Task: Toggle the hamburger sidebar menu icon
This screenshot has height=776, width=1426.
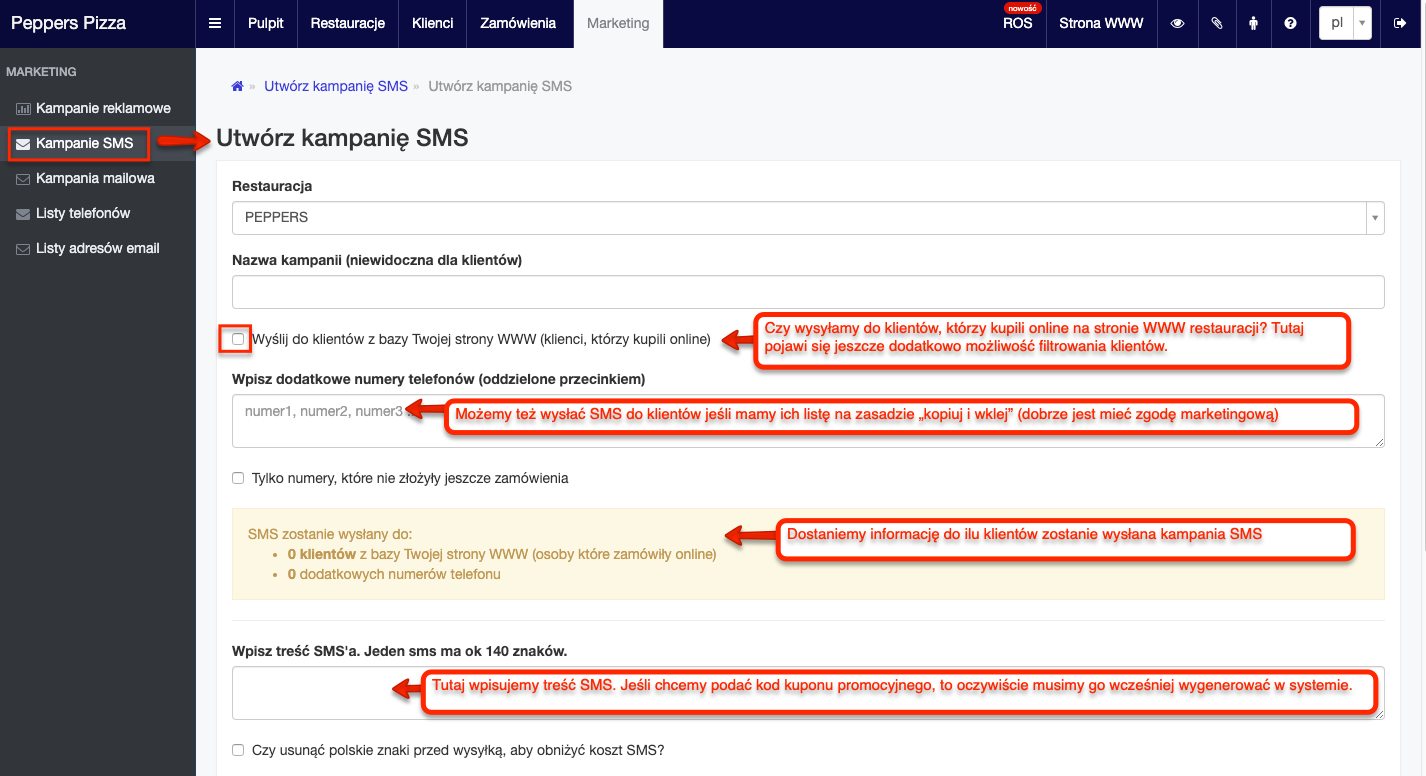Action: (x=215, y=23)
